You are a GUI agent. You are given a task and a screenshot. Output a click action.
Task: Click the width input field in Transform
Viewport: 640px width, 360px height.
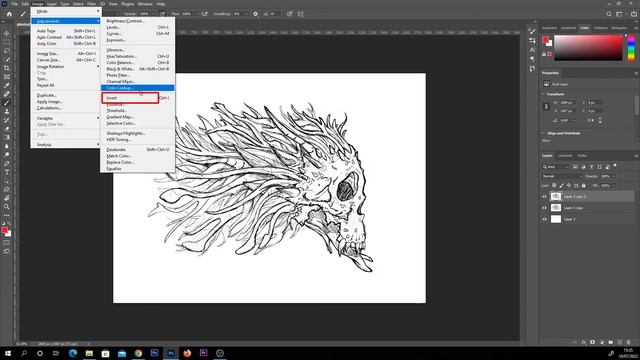coord(568,102)
